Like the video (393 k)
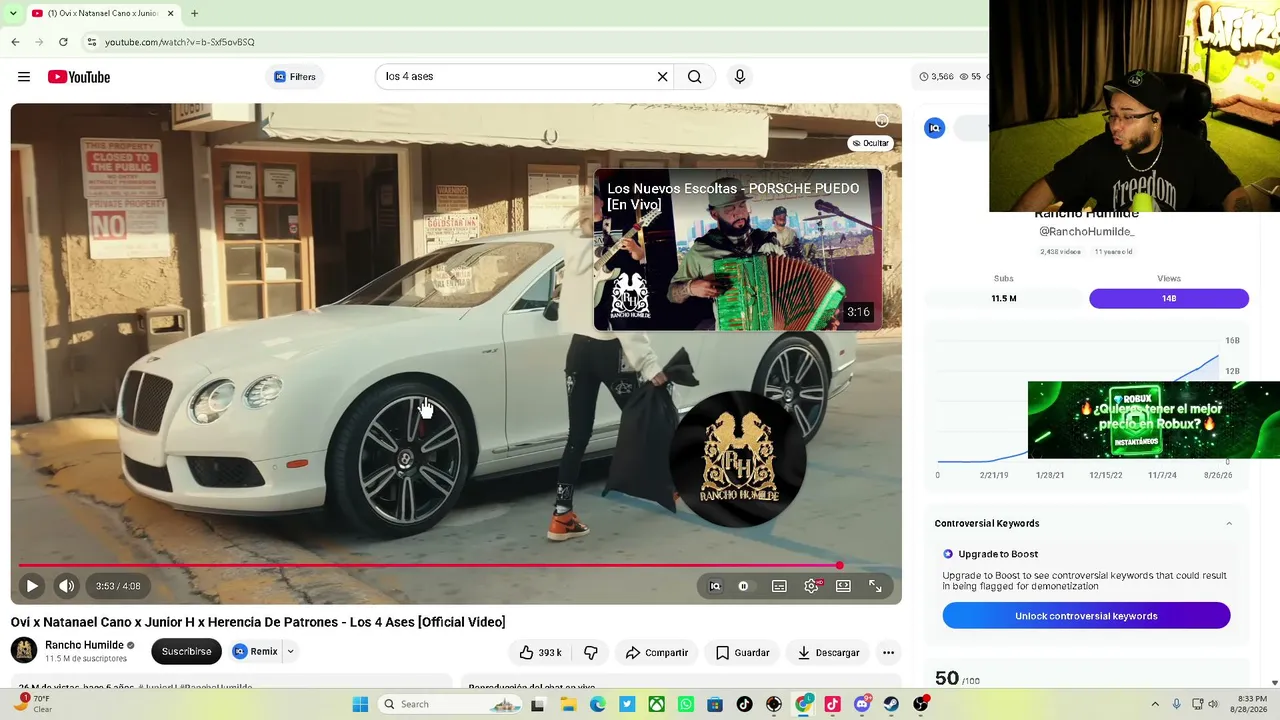1280x720 pixels. [x=540, y=653]
